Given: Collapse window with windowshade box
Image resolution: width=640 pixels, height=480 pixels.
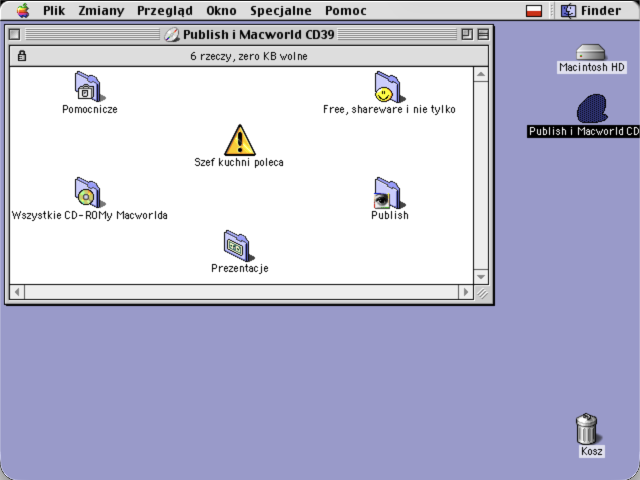Looking at the screenshot, I should point(483,34).
